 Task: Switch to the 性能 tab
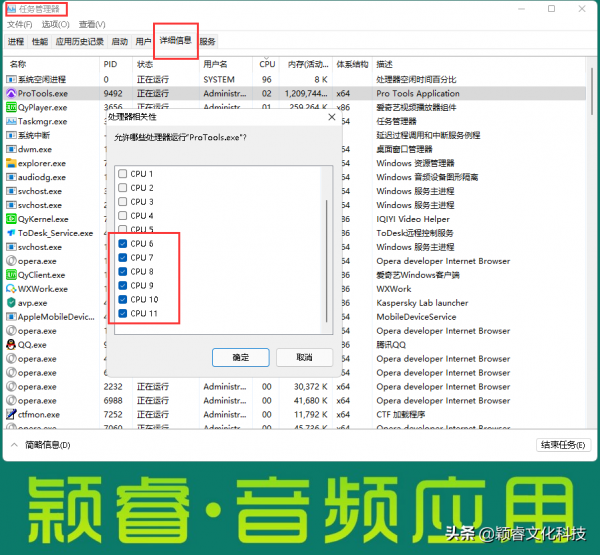point(40,41)
